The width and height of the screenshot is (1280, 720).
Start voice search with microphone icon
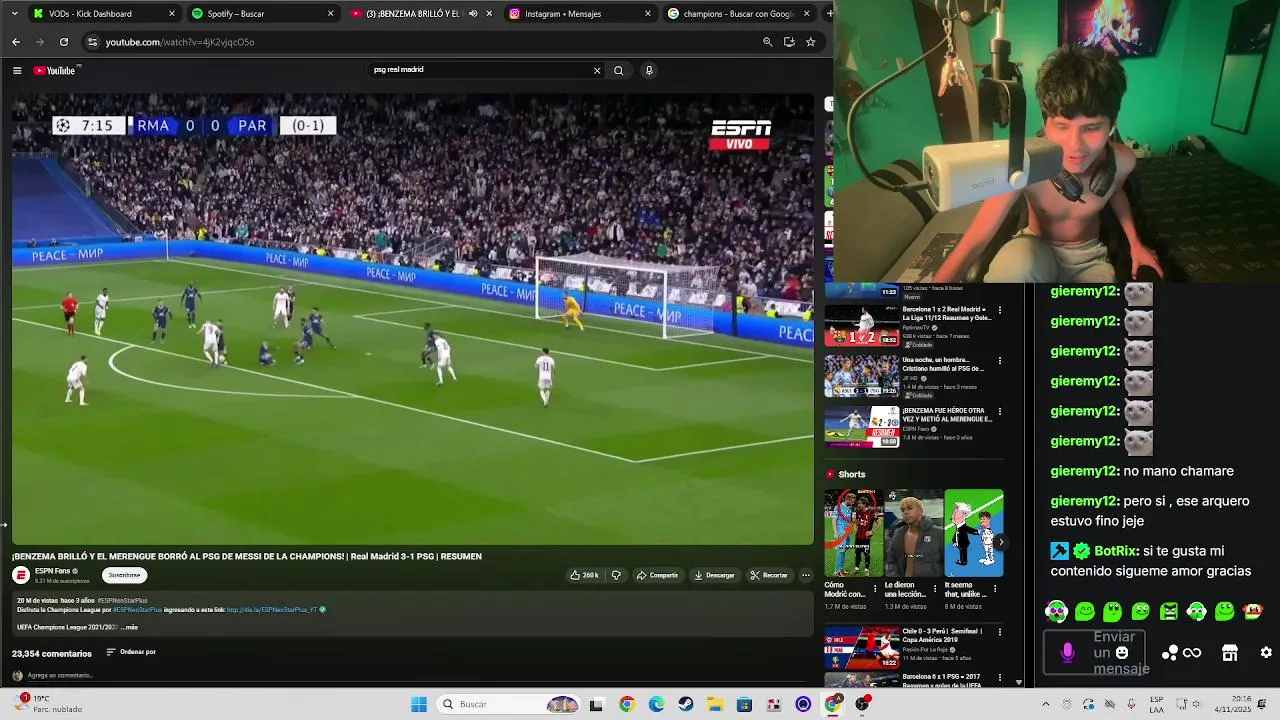[649, 71]
